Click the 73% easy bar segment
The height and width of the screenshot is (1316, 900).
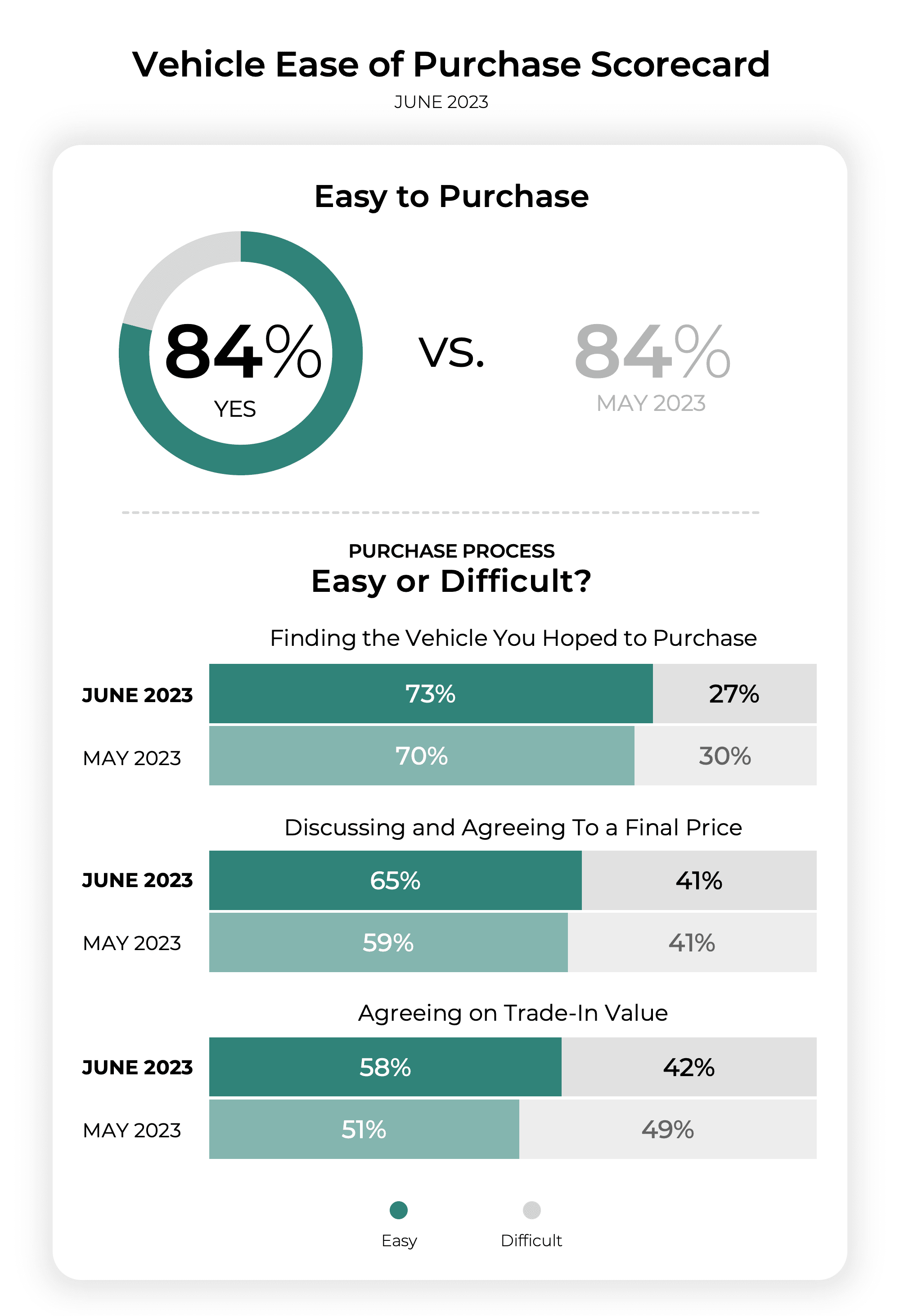pos(430,694)
